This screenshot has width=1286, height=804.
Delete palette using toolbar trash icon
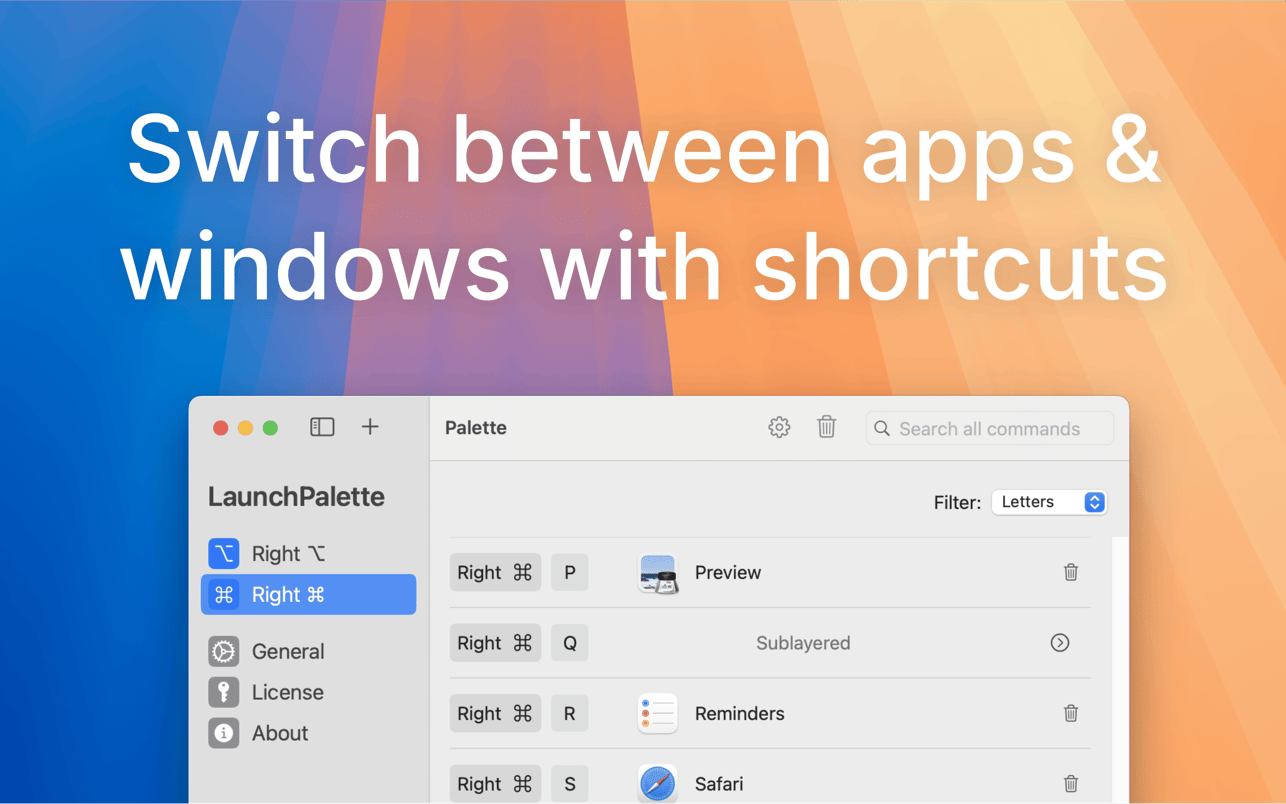[826, 428]
